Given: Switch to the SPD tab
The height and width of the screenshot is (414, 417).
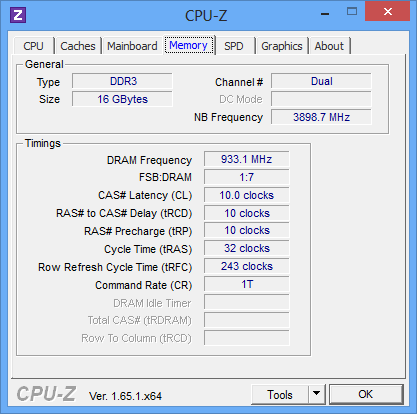Looking at the screenshot, I should coord(234,46).
